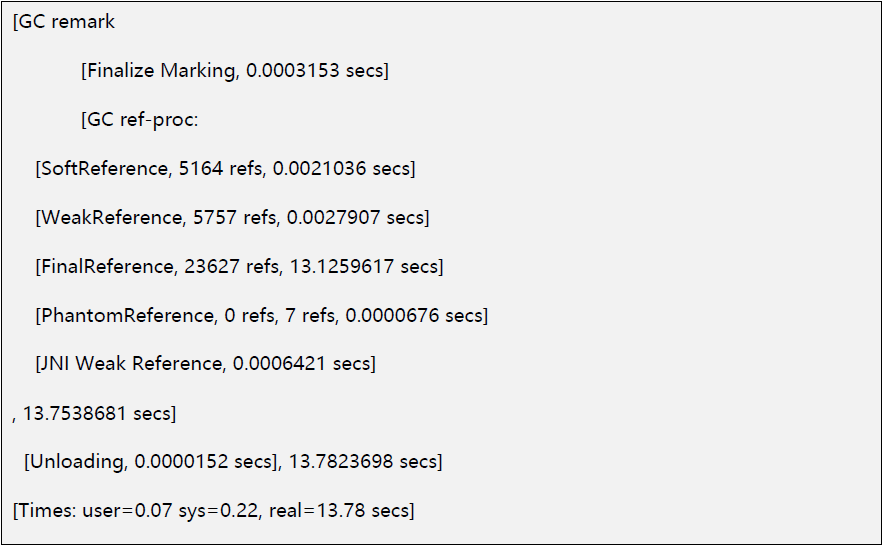Click the GC remark log line
The width and height of the screenshot is (883, 546).
pyautogui.click(x=64, y=21)
